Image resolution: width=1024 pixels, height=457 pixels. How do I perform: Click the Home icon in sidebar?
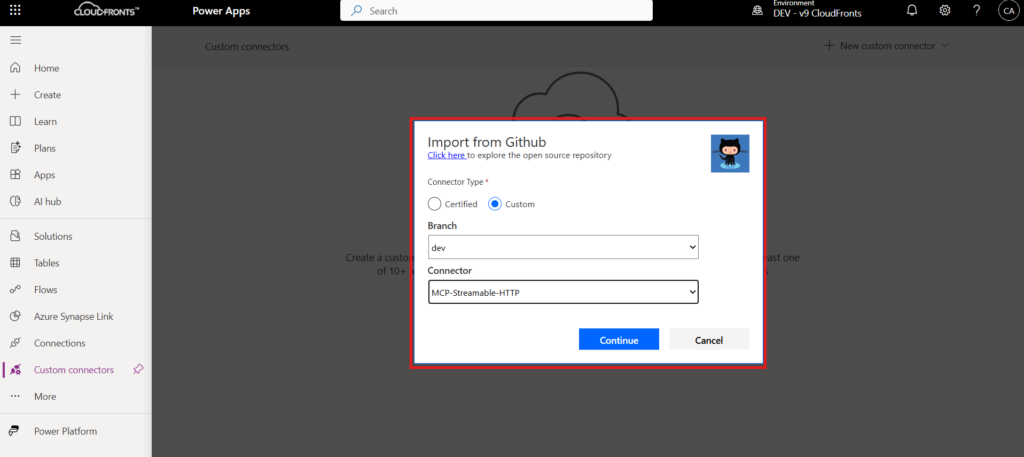click(x=16, y=68)
